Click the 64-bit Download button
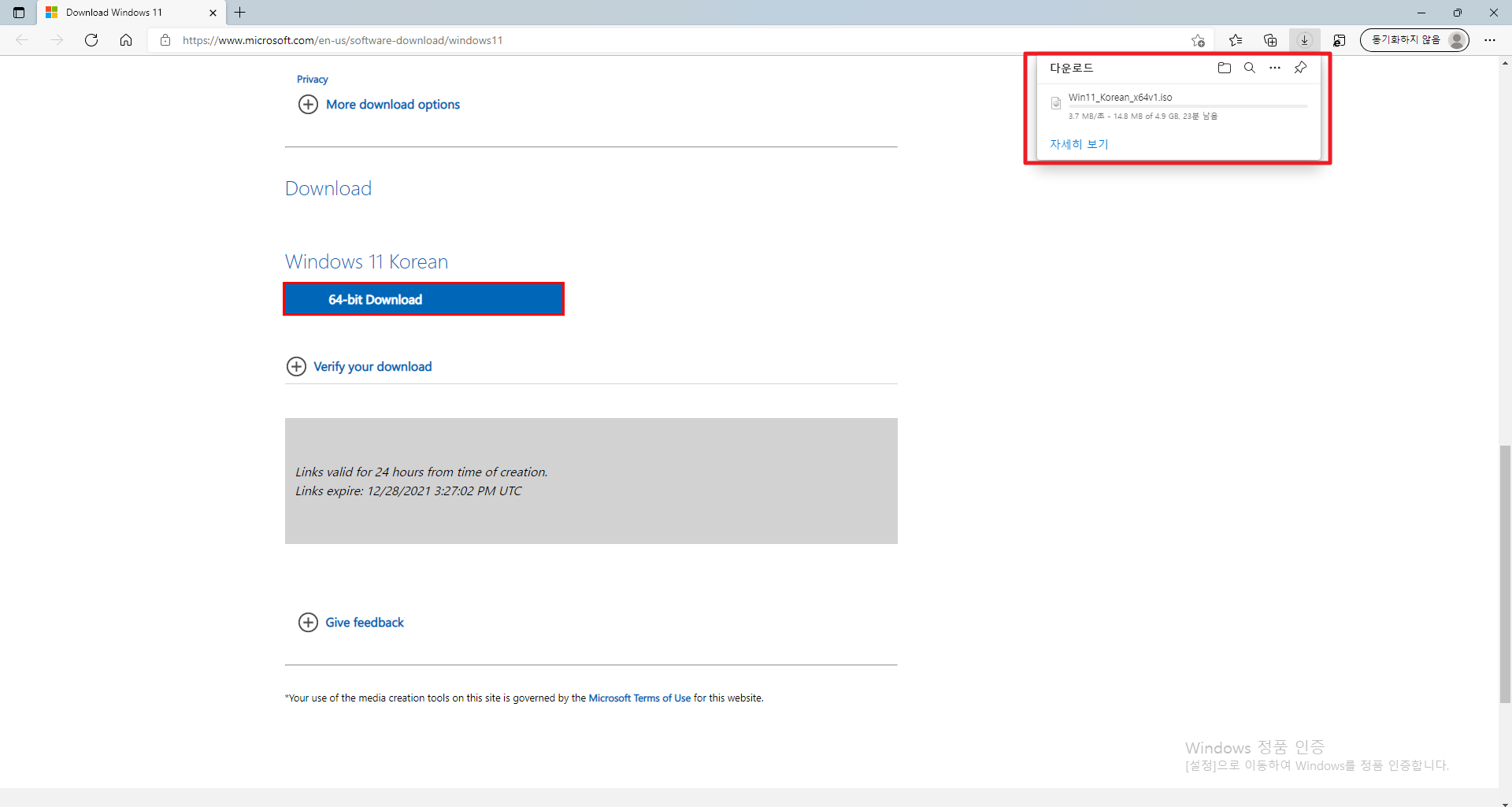Screen dimensions: 1512x807 (x=424, y=299)
